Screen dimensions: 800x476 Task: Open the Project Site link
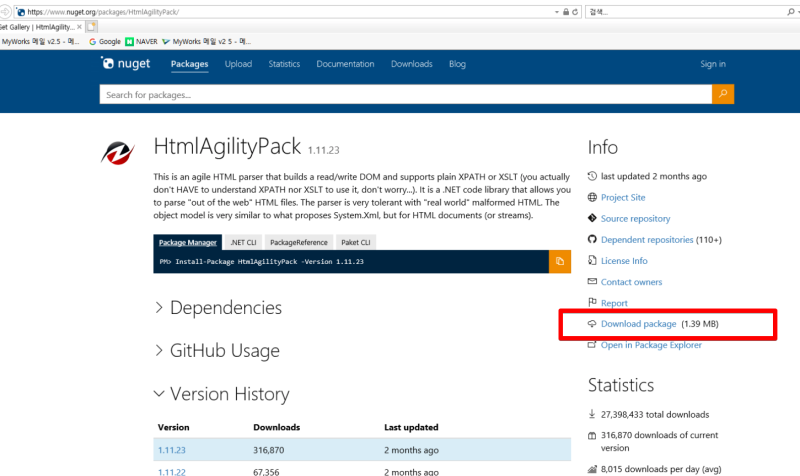623,197
